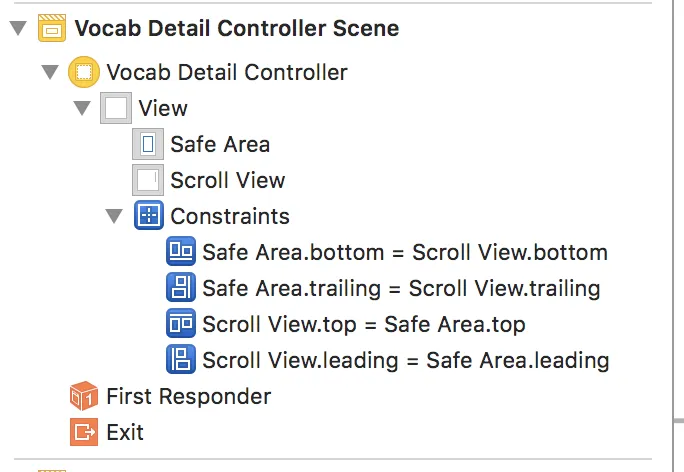684x472 pixels.
Task: Click the Scroll View.top constraint icon
Action: pos(180,324)
